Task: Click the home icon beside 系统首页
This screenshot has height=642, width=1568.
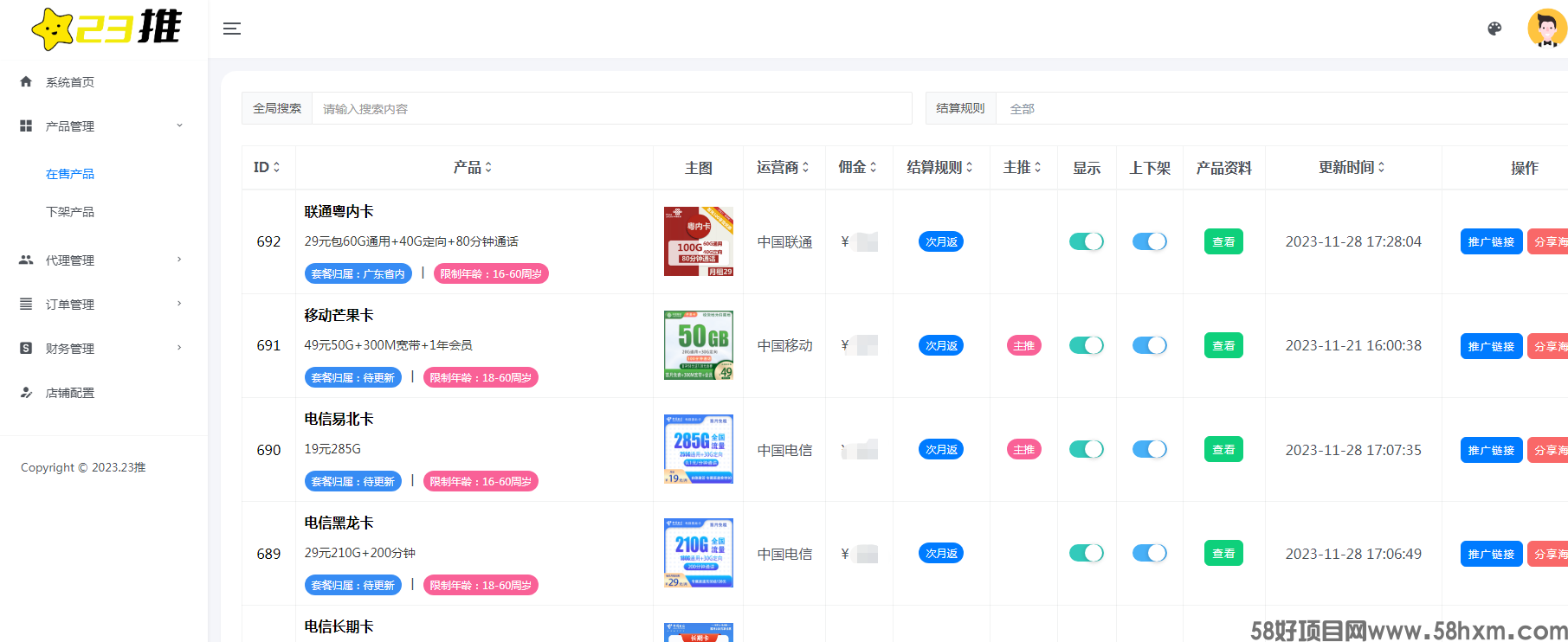Action: pos(26,81)
